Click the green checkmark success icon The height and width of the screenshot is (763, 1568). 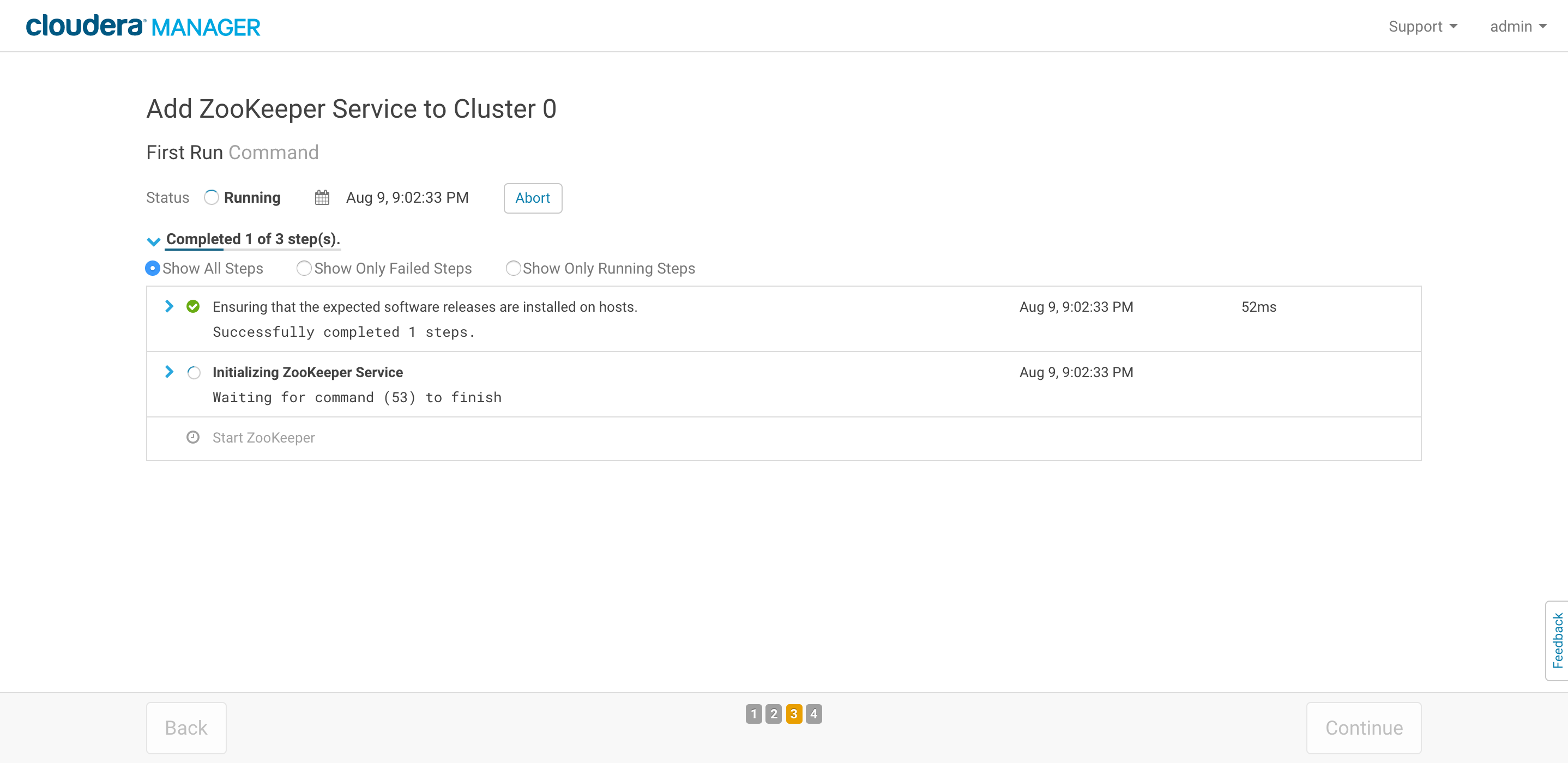coord(193,307)
